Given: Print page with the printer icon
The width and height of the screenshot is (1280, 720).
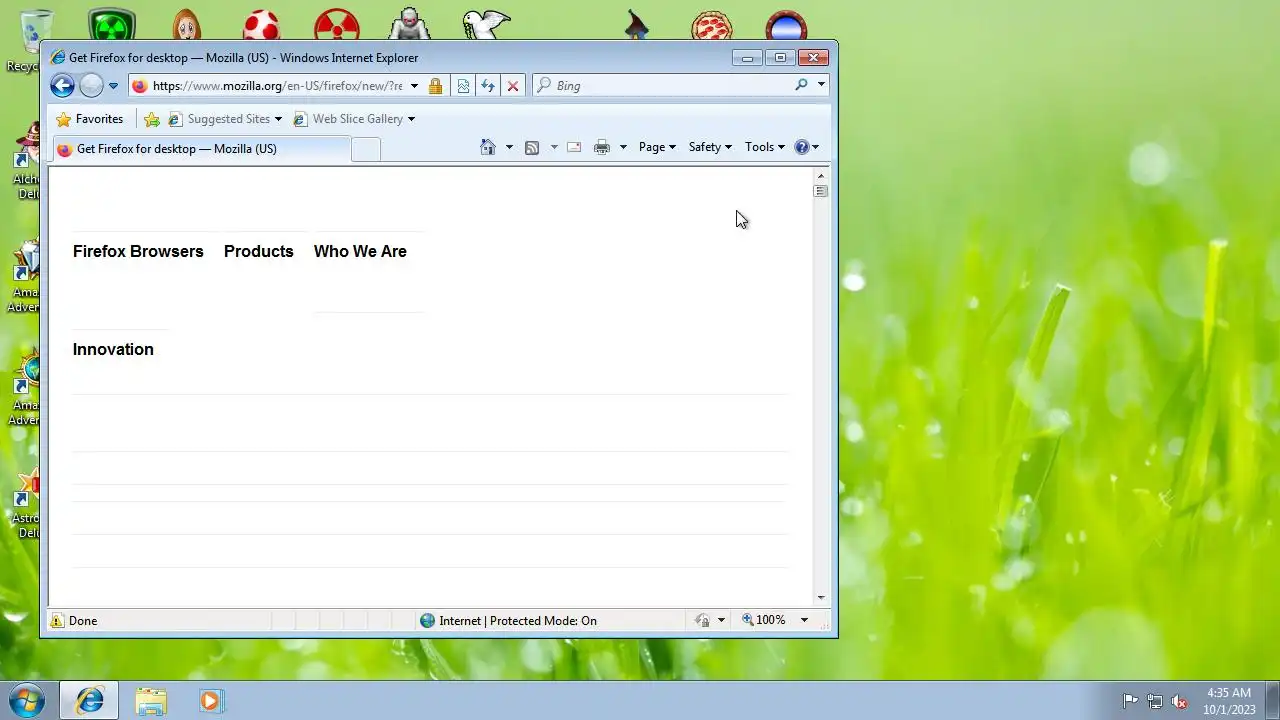Looking at the screenshot, I should click(602, 147).
